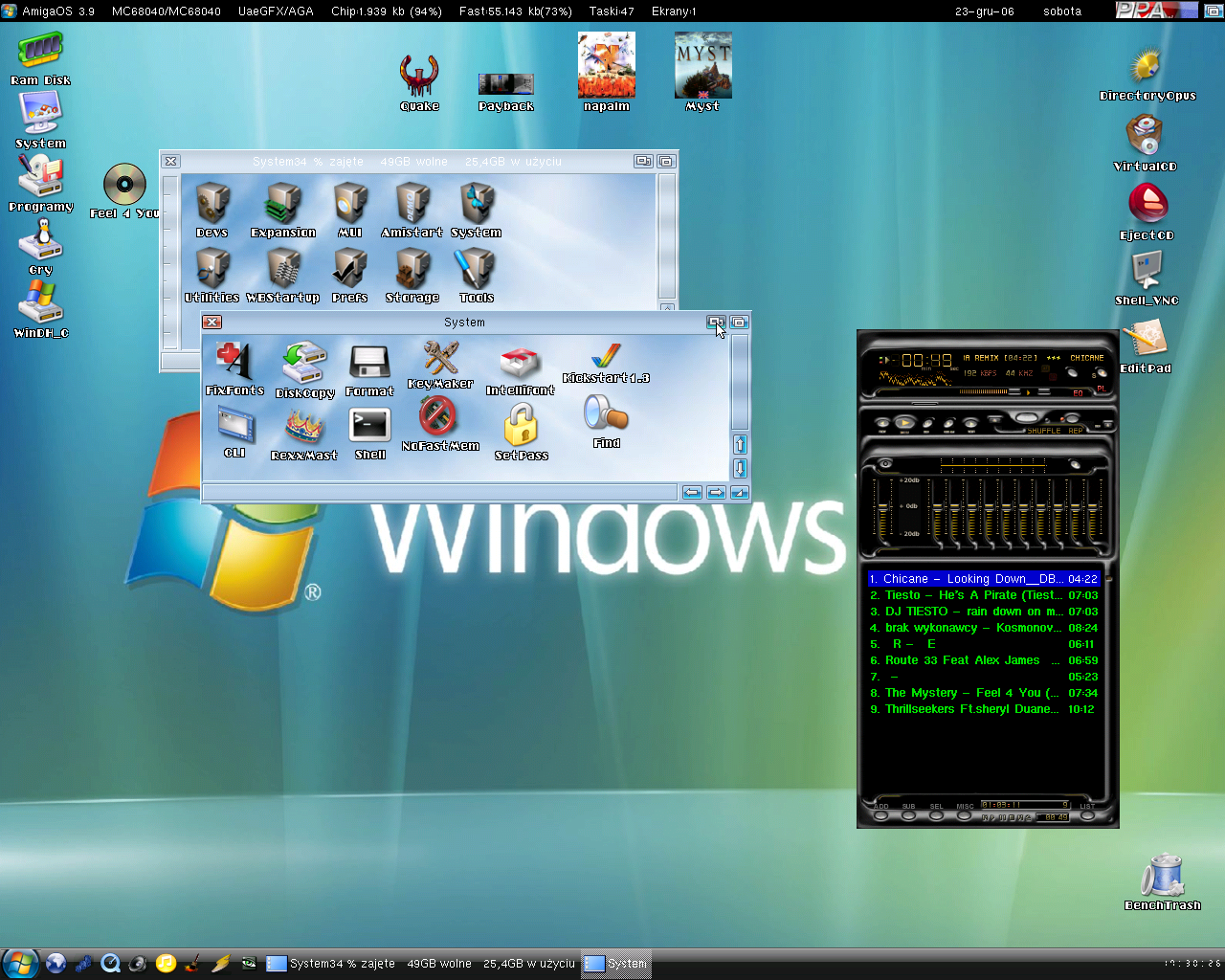The image size is (1225, 980).
Task: Click the Taski:47 top bar item
Action: pos(612,11)
